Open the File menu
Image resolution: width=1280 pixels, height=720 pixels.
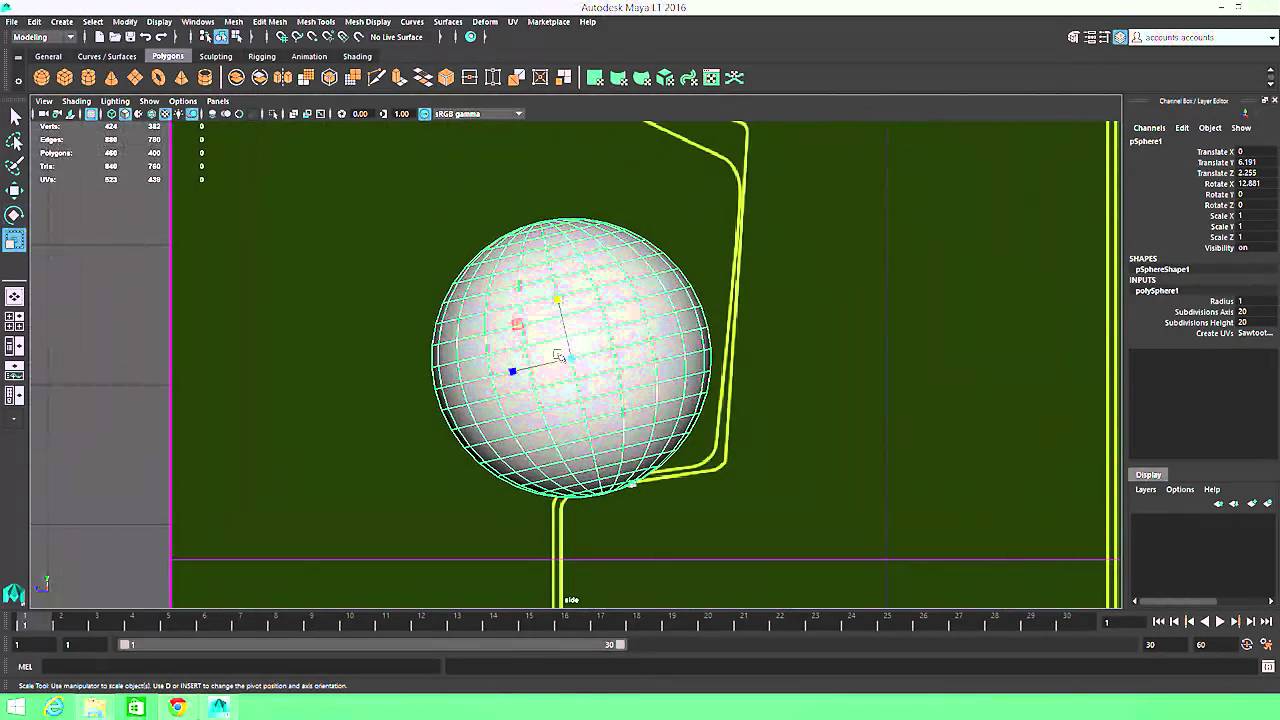pyautogui.click(x=11, y=21)
